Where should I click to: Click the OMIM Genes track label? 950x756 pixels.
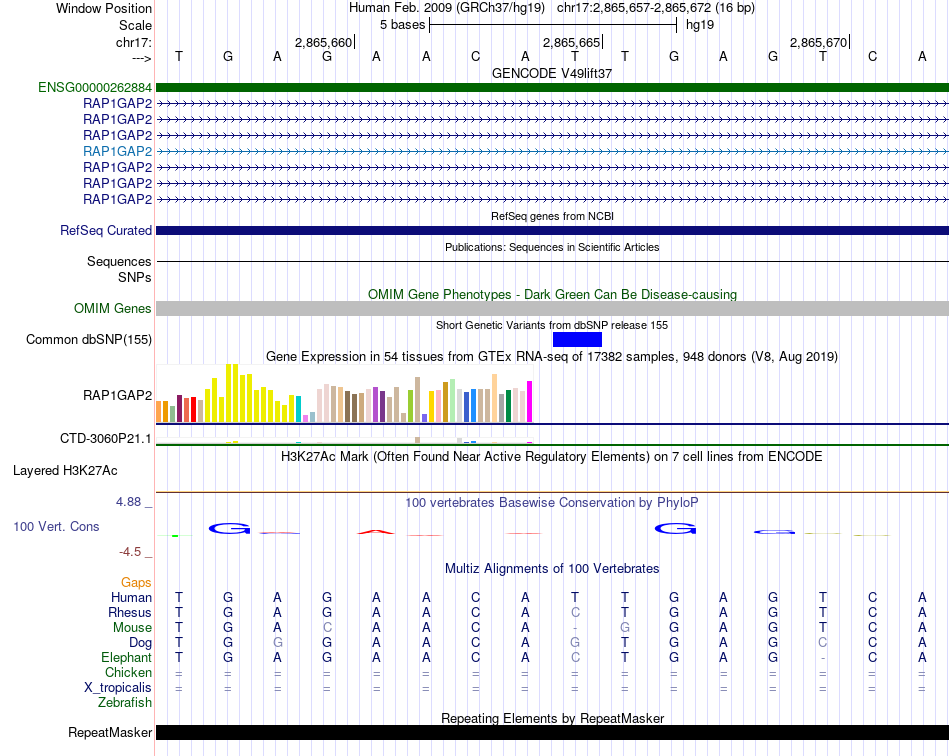coord(112,308)
